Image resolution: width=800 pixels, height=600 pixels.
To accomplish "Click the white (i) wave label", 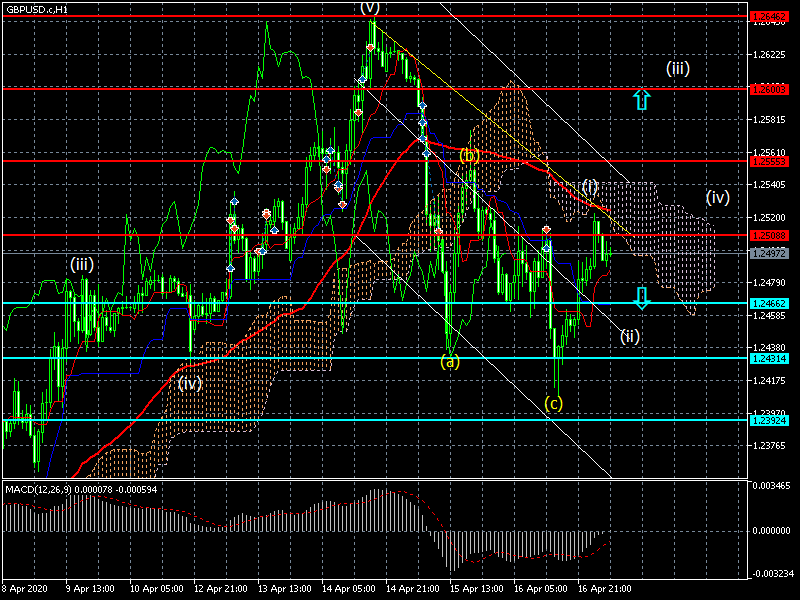I will point(590,187).
